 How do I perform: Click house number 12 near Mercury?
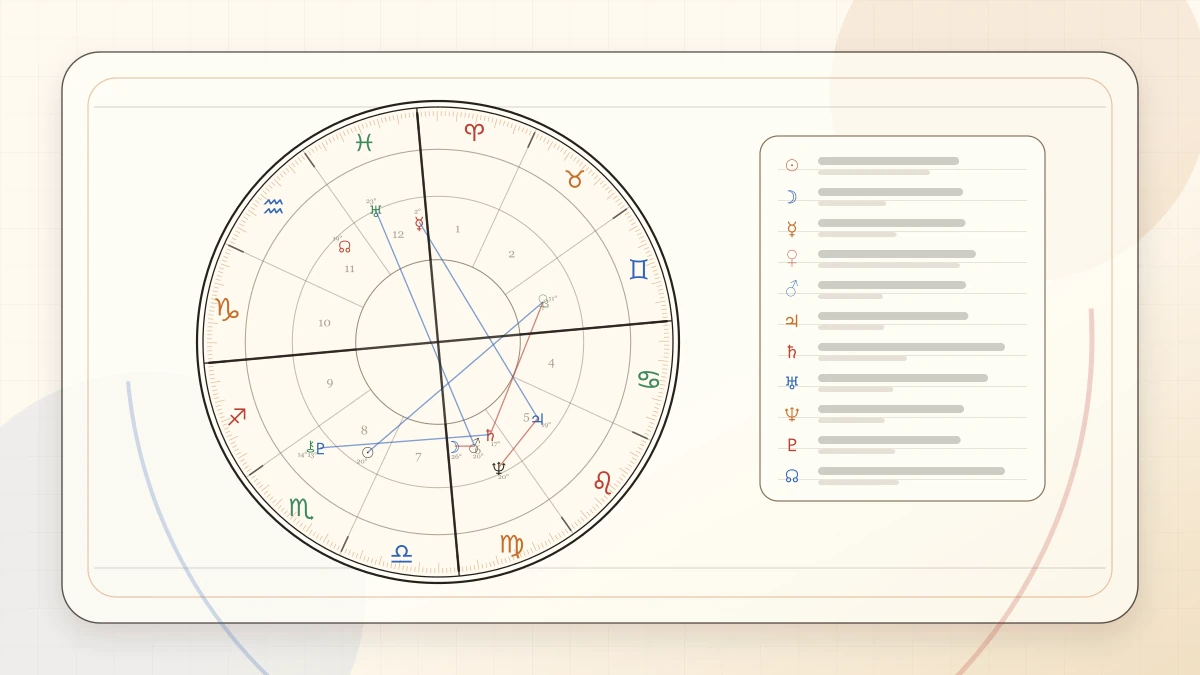coord(398,235)
